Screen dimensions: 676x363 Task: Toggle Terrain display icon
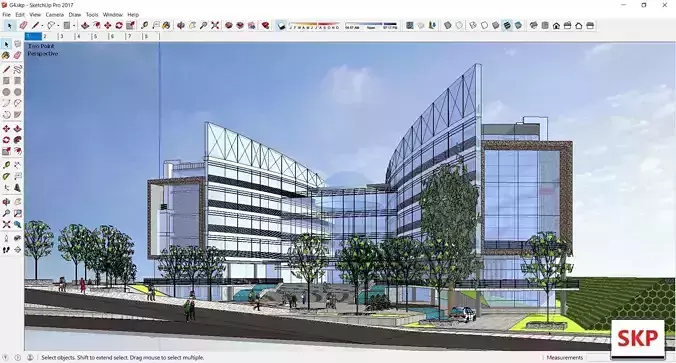tap(421, 25)
